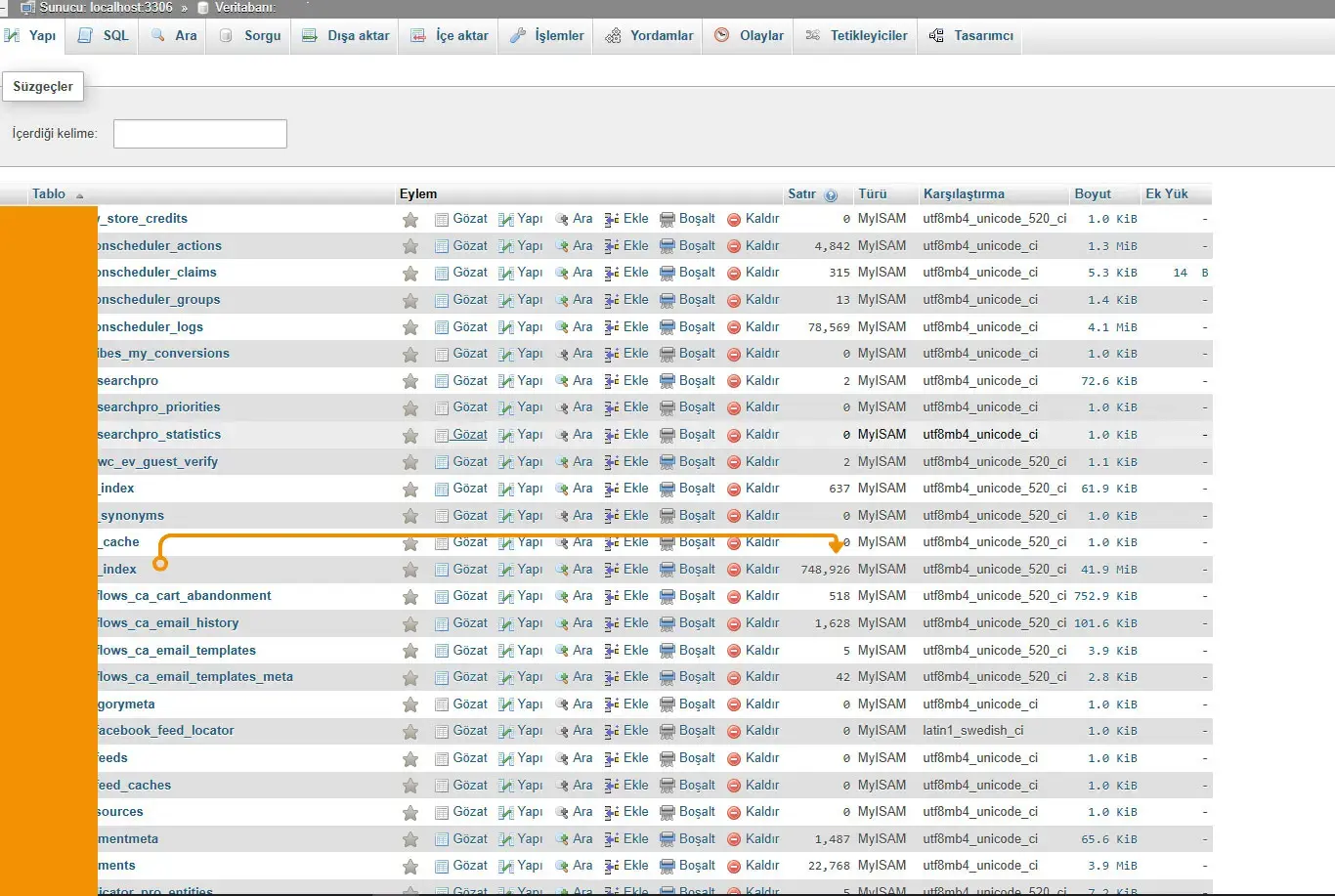Click the Karşılaştırma column header
The width and height of the screenshot is (1335, 896).
964,193
